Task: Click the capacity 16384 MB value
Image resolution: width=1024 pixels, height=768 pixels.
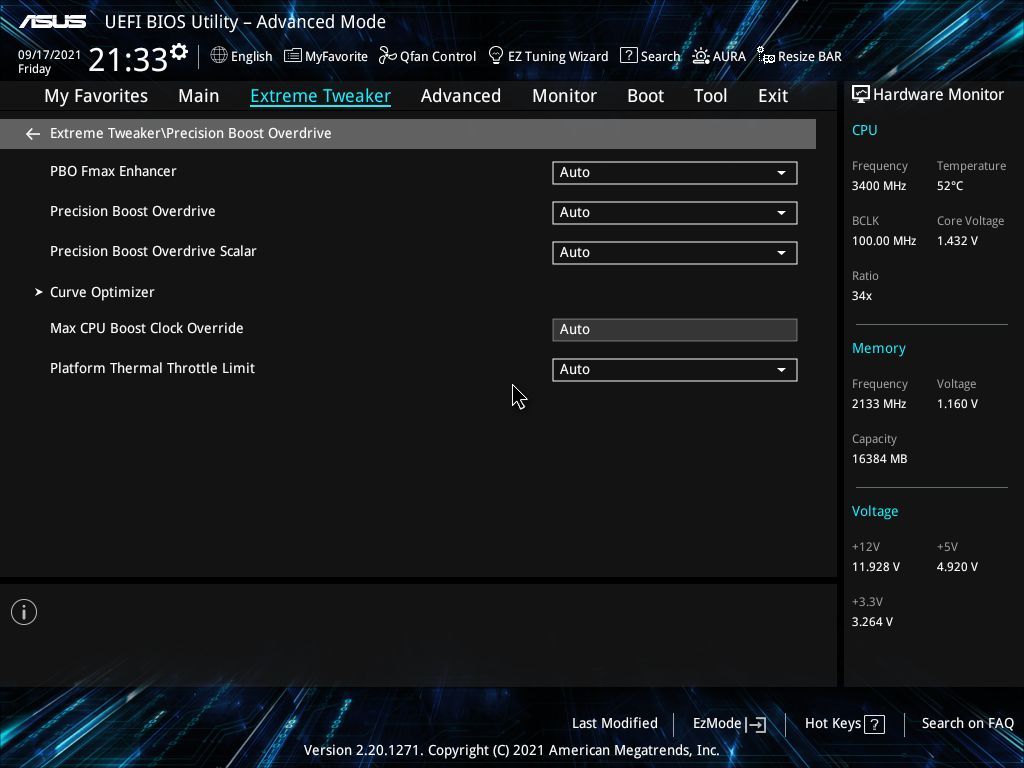Action: click(879, 459)
